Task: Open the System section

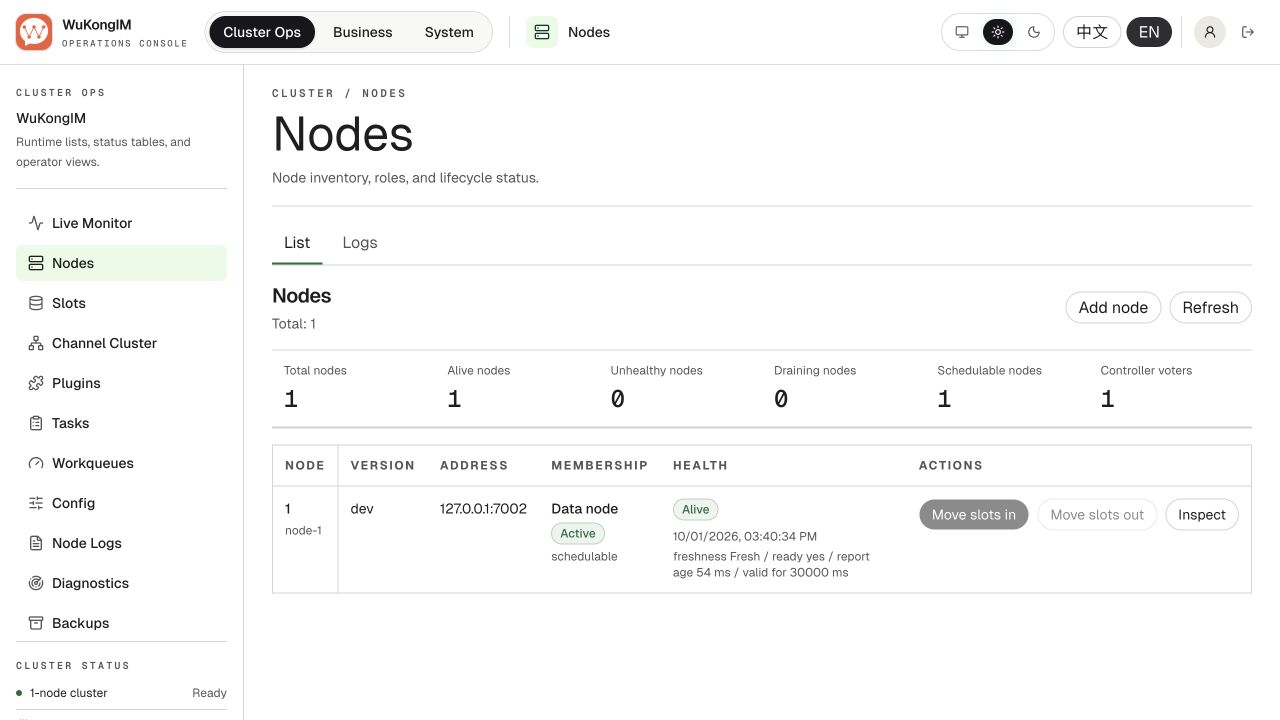Action: pyautogui.click(x=449, y=32)
